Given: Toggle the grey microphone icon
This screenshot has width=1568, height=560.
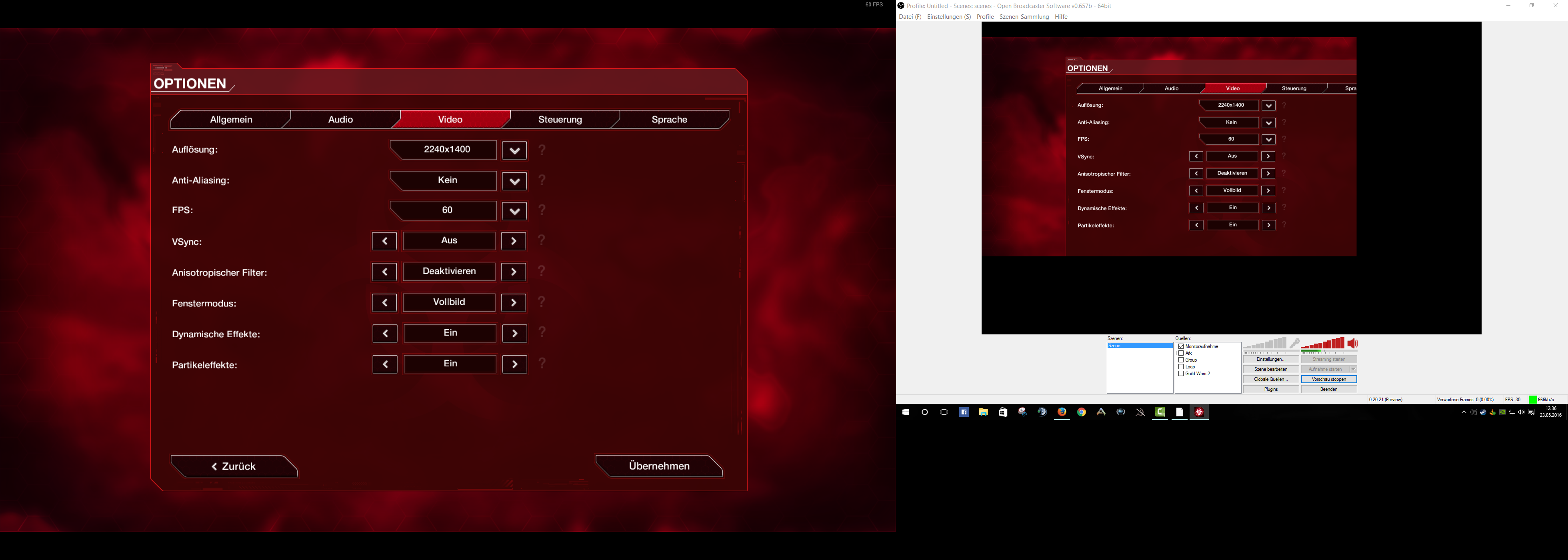Looking at the screenshot, I should coord(1294,344).
